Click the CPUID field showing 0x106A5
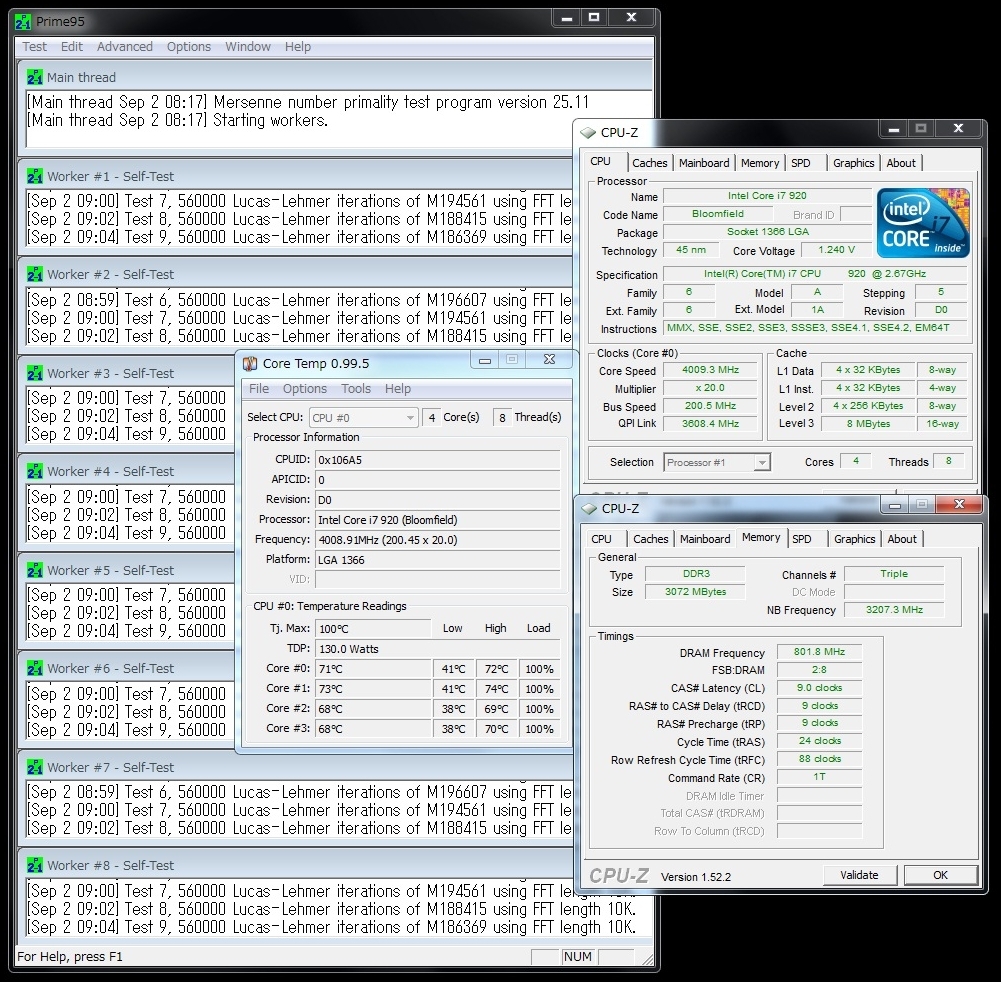The width and height of the screenshot is (1001, 982). click(x=437, y=460)
